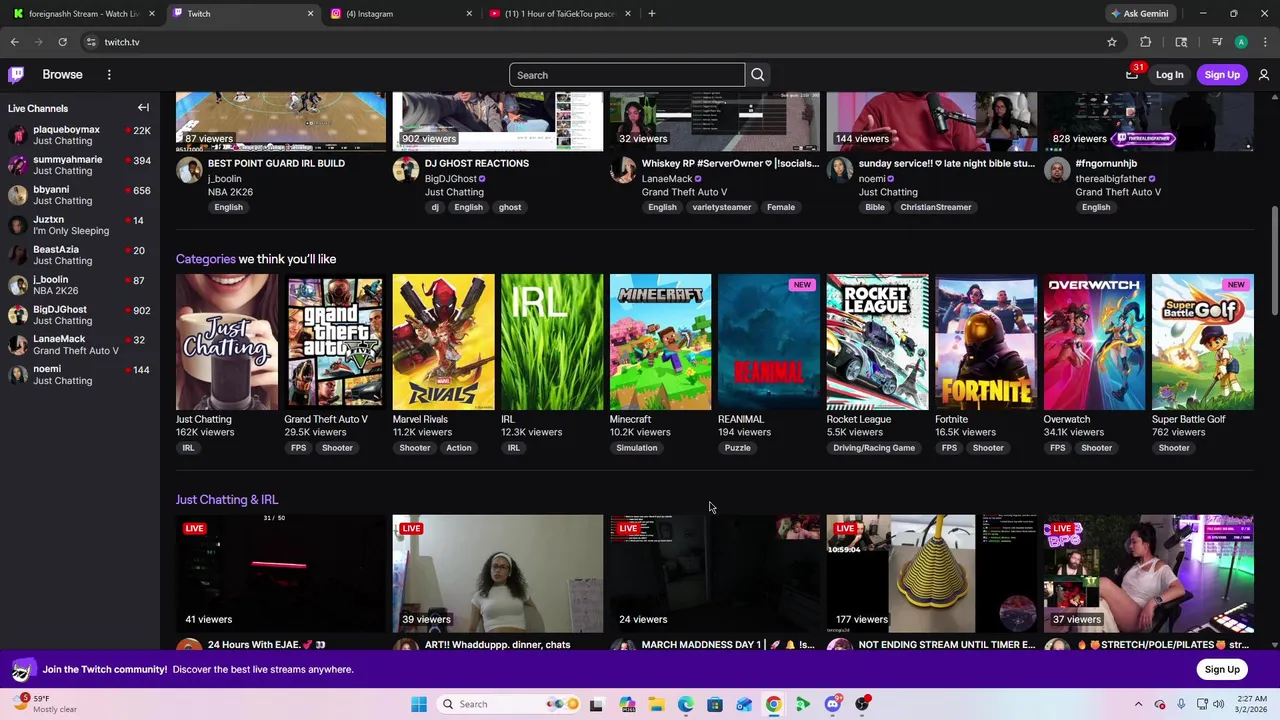This screenshot has width=1280, height=720.
Task: Open BeastAzia channel in sidebar
Action: [x=80, y=255]
